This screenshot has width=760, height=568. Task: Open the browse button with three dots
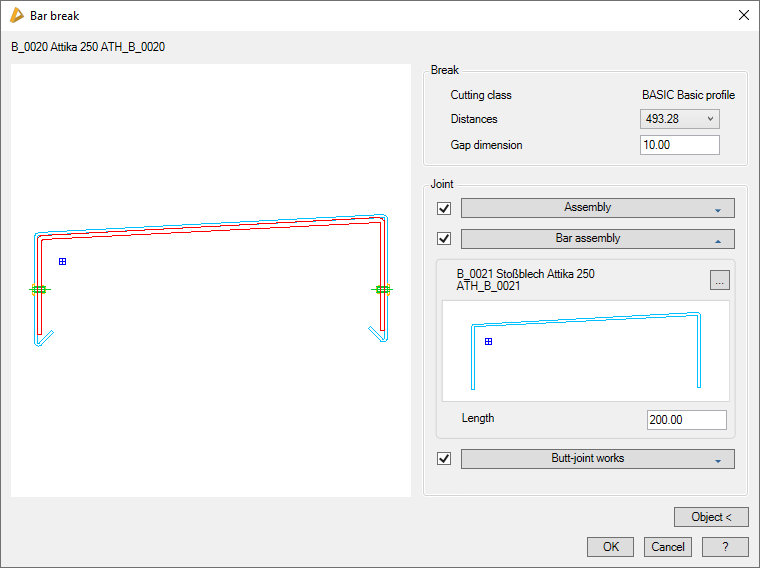coord(720,281)
